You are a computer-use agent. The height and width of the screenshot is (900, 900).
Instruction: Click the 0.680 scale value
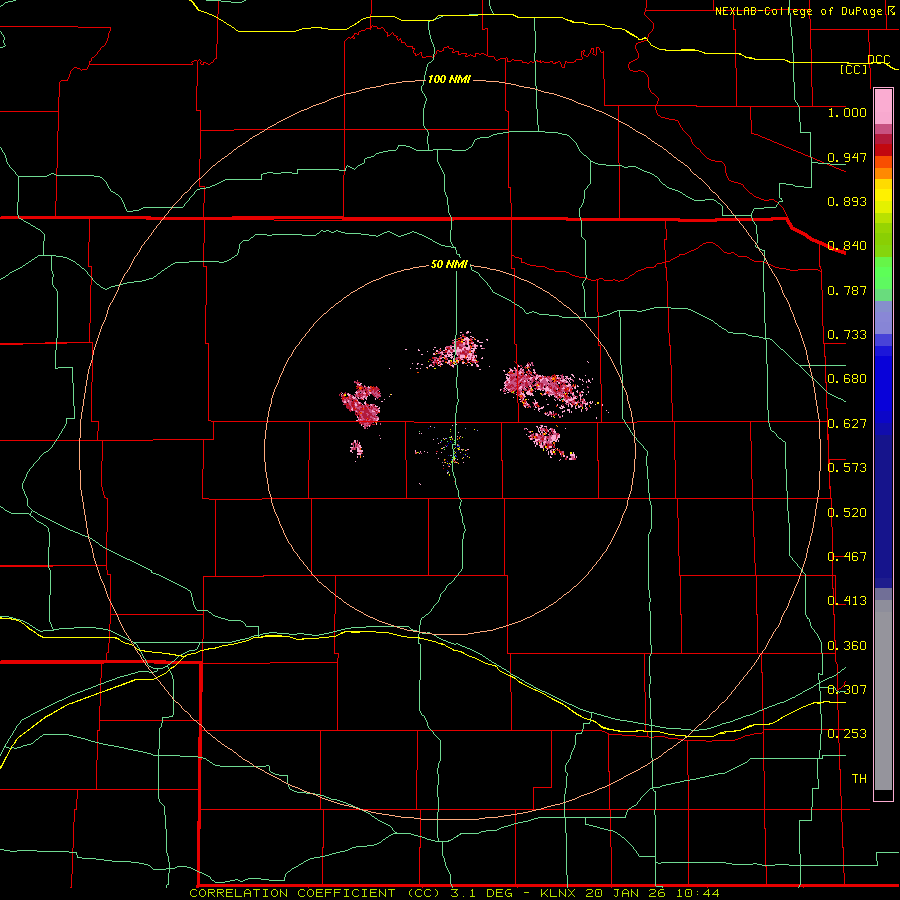[847, 379]
